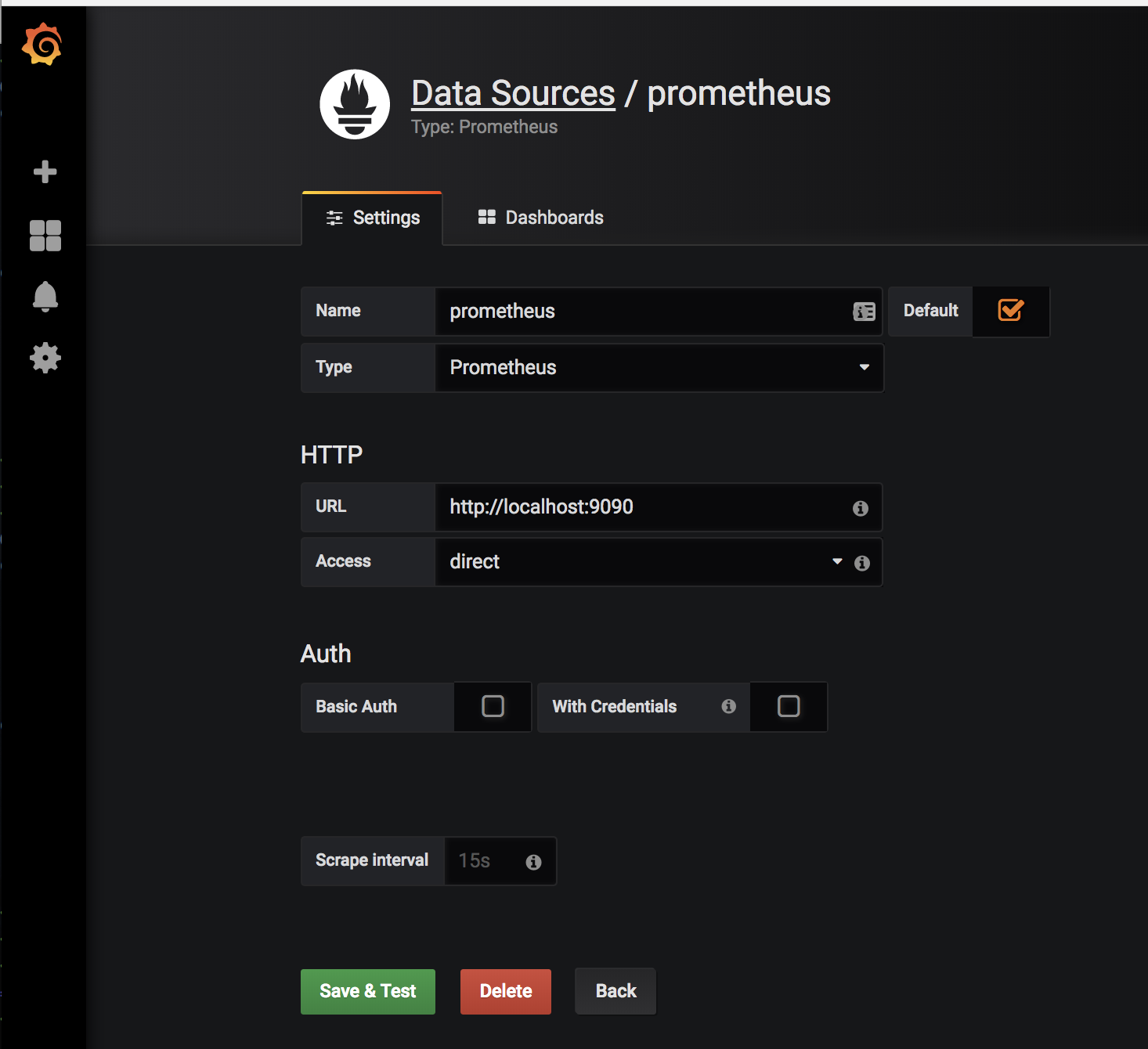Viewport: 1148px width, 1049px height.
Task: Click the "Name" field label
Action: (x=338, y=311)
